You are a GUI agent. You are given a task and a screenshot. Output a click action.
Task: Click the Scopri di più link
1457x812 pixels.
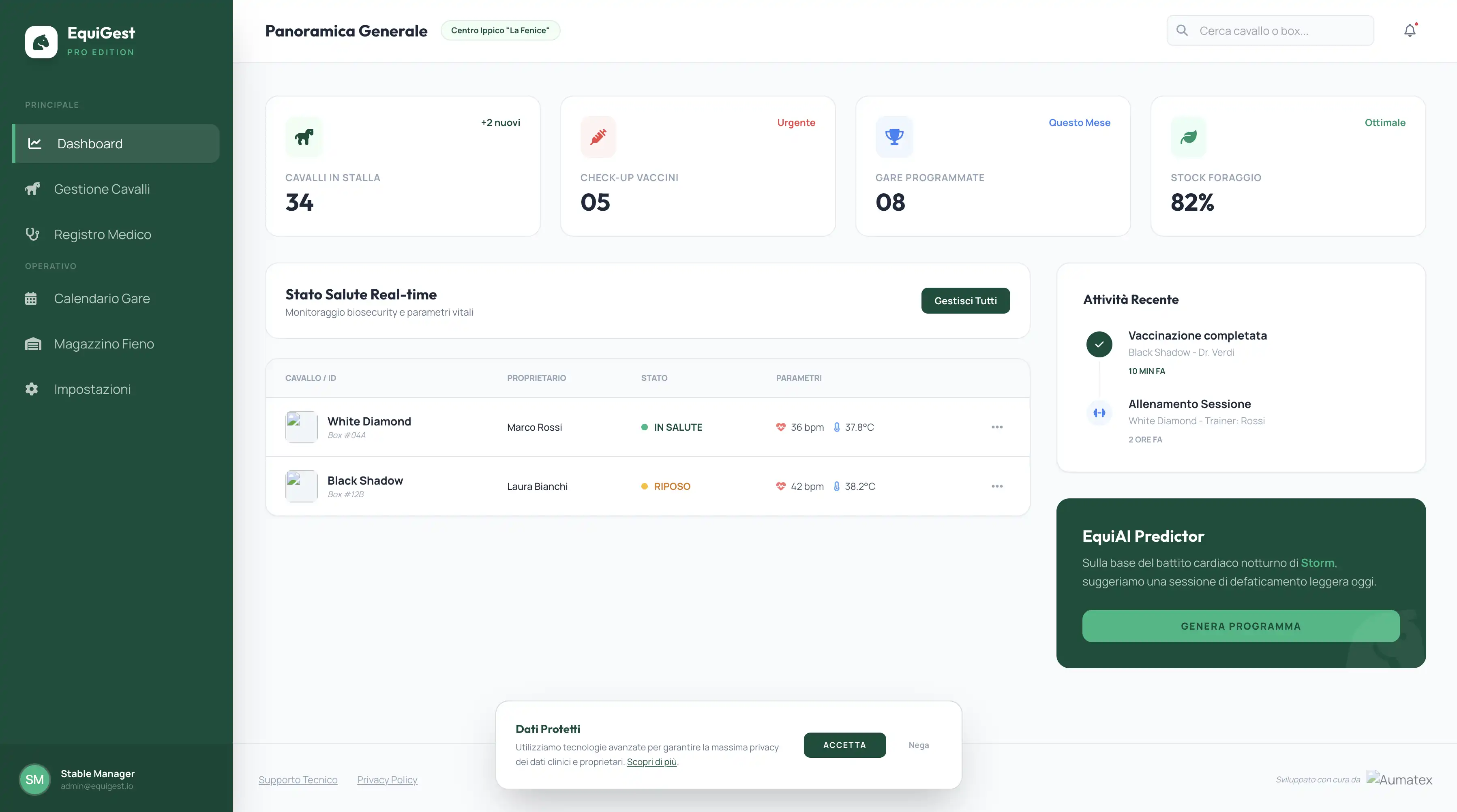coord(651,762)
